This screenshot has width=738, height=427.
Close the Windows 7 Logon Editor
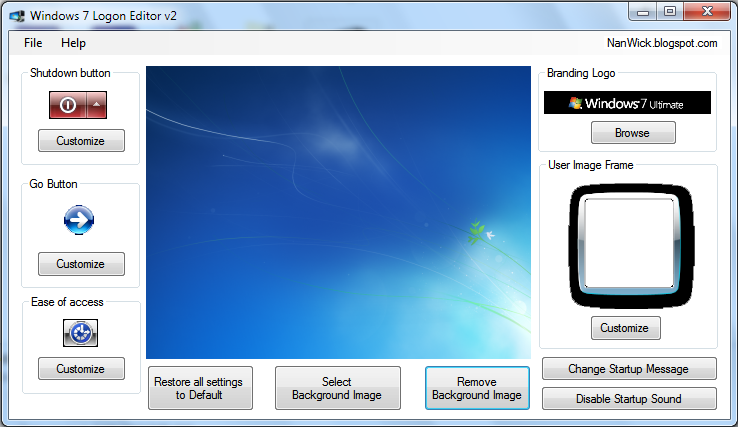point(706,12)
